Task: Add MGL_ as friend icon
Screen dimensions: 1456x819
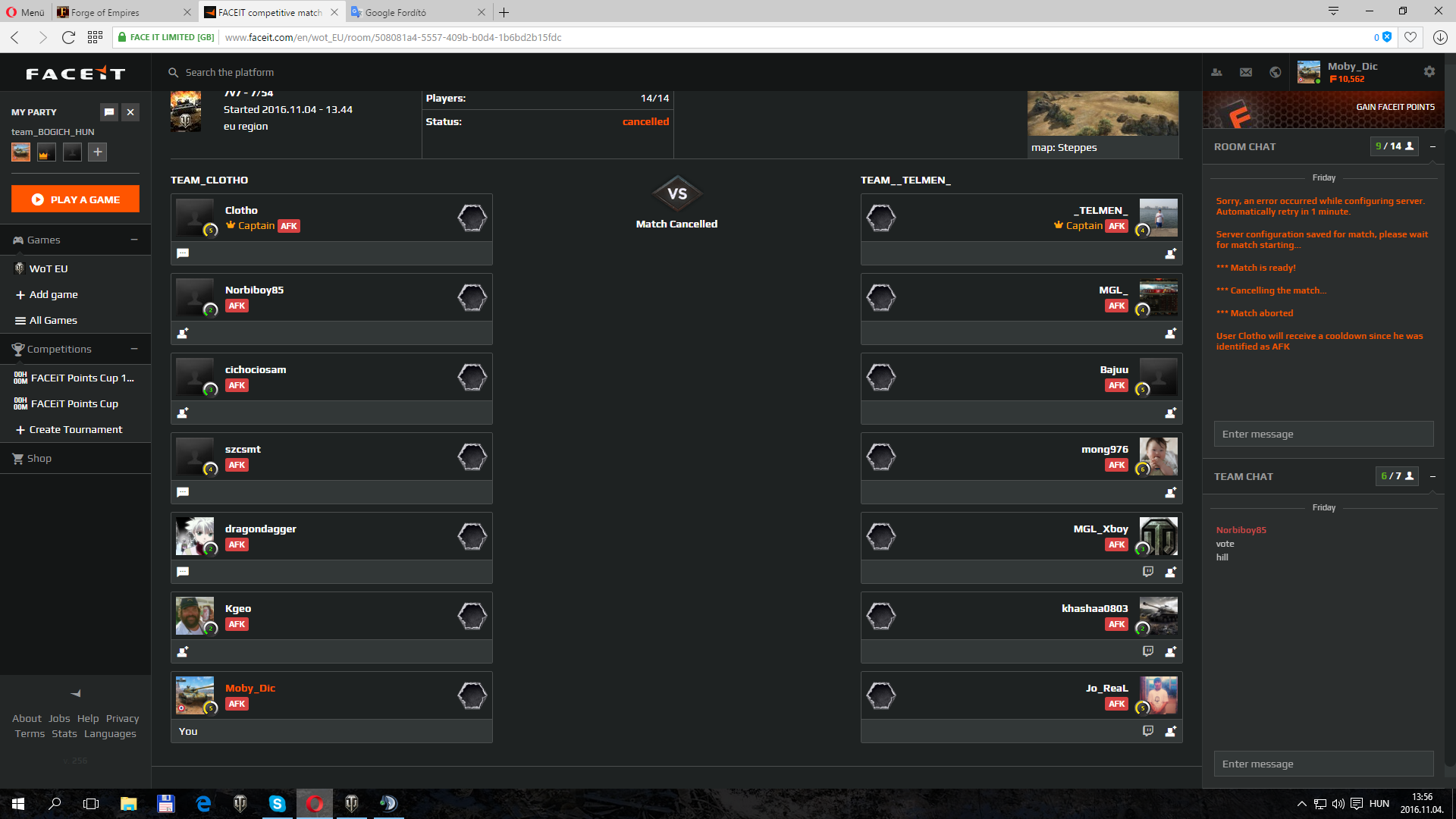Action: click(x=1171, y=333)
